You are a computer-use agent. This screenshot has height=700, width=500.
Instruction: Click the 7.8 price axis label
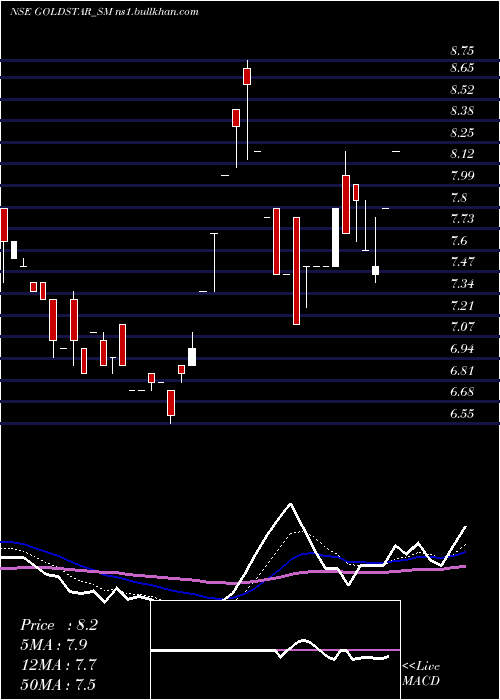(459, 197)
